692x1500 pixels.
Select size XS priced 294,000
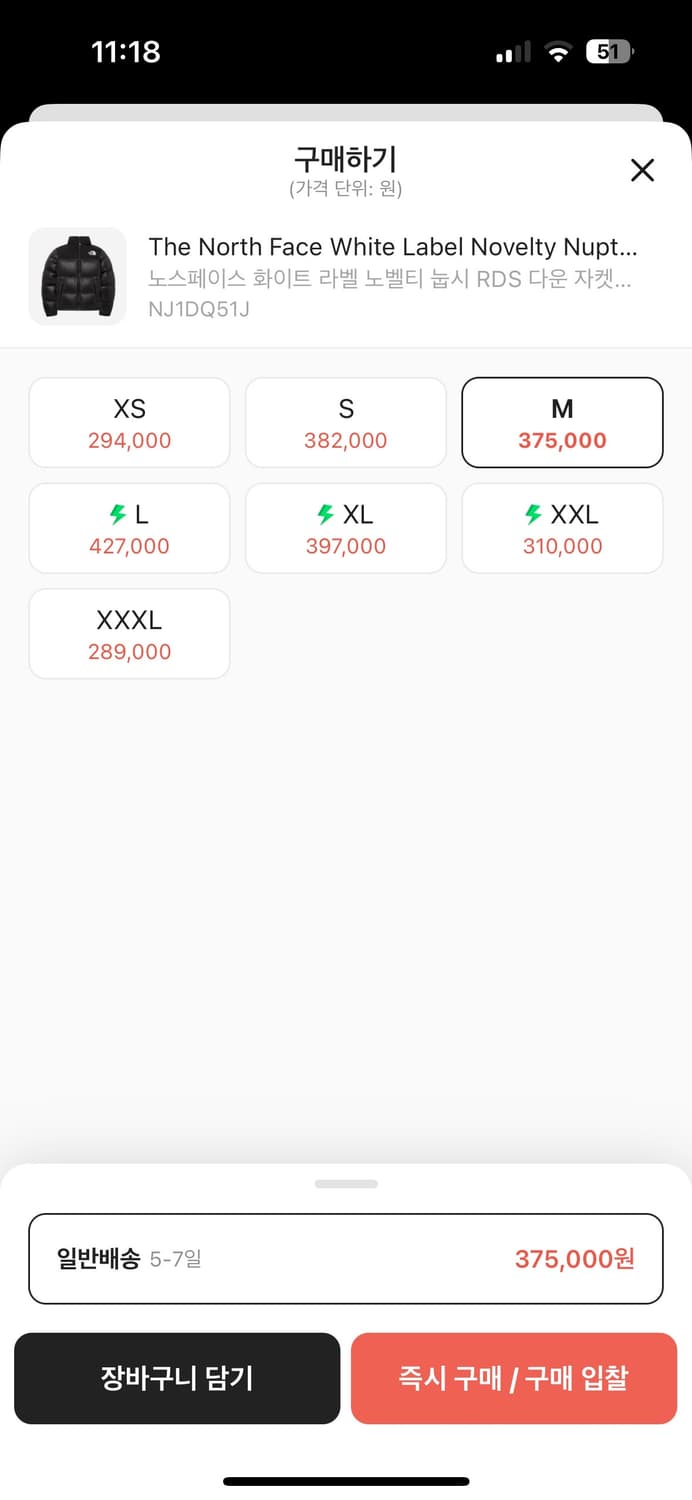click(129, 423)
